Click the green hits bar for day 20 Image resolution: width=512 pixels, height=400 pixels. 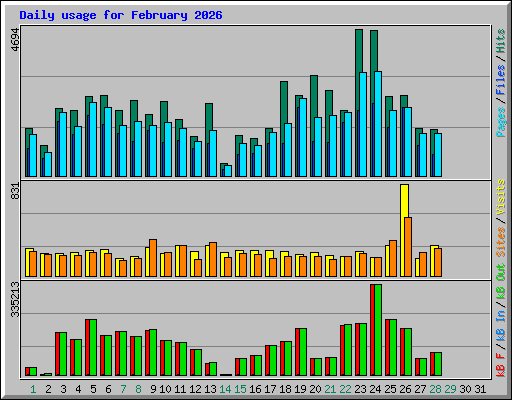click(314, 97)
